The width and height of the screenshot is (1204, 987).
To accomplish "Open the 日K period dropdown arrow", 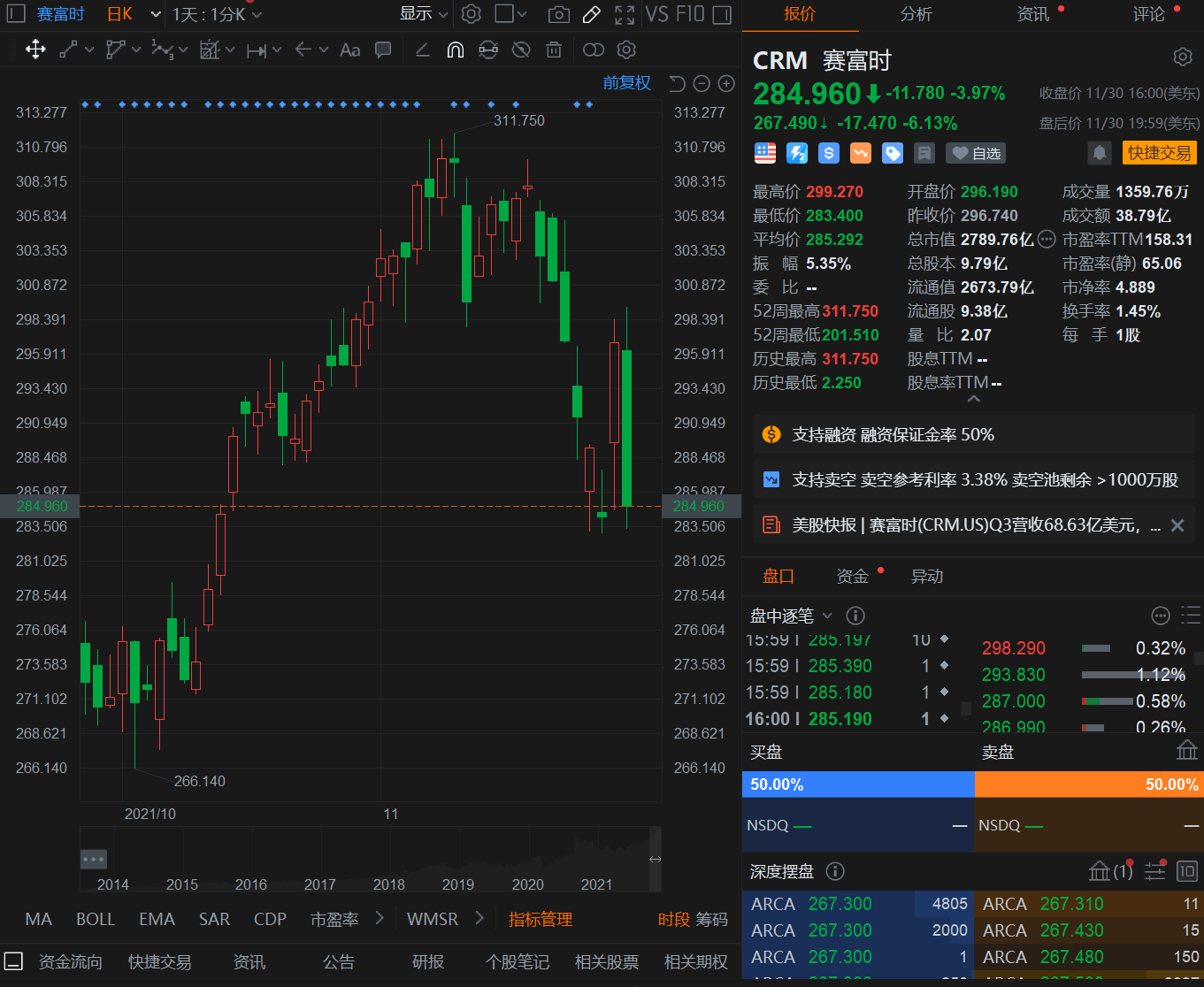I will [x=156, y=14].
